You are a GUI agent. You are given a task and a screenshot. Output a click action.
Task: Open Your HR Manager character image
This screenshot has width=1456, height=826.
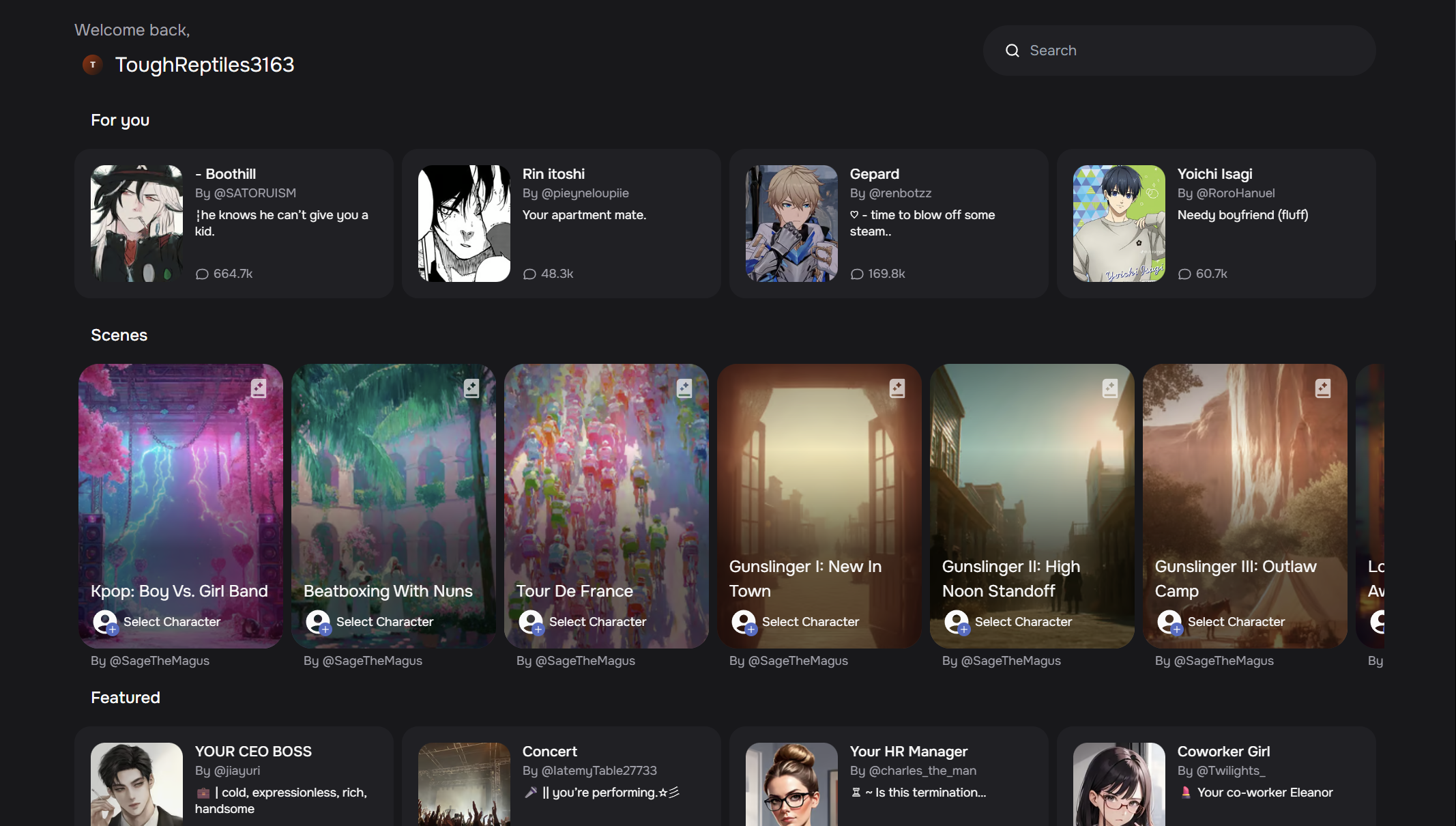(x=791, y=784)
